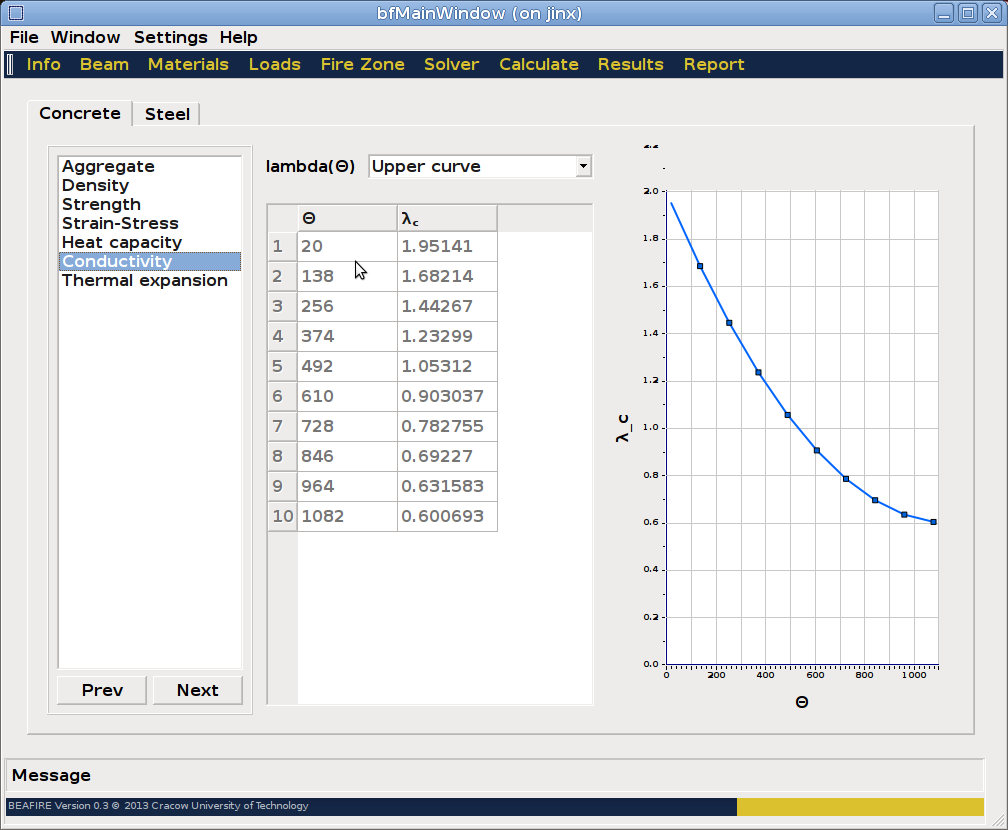The image size is (1008, 830).
Task: Click Calculate in the toolbar
Action: tap(538, 65)
